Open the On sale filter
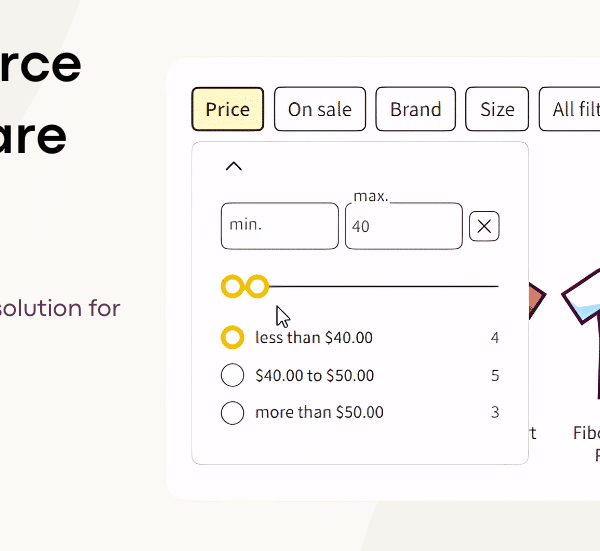 [x=320, y=109]
